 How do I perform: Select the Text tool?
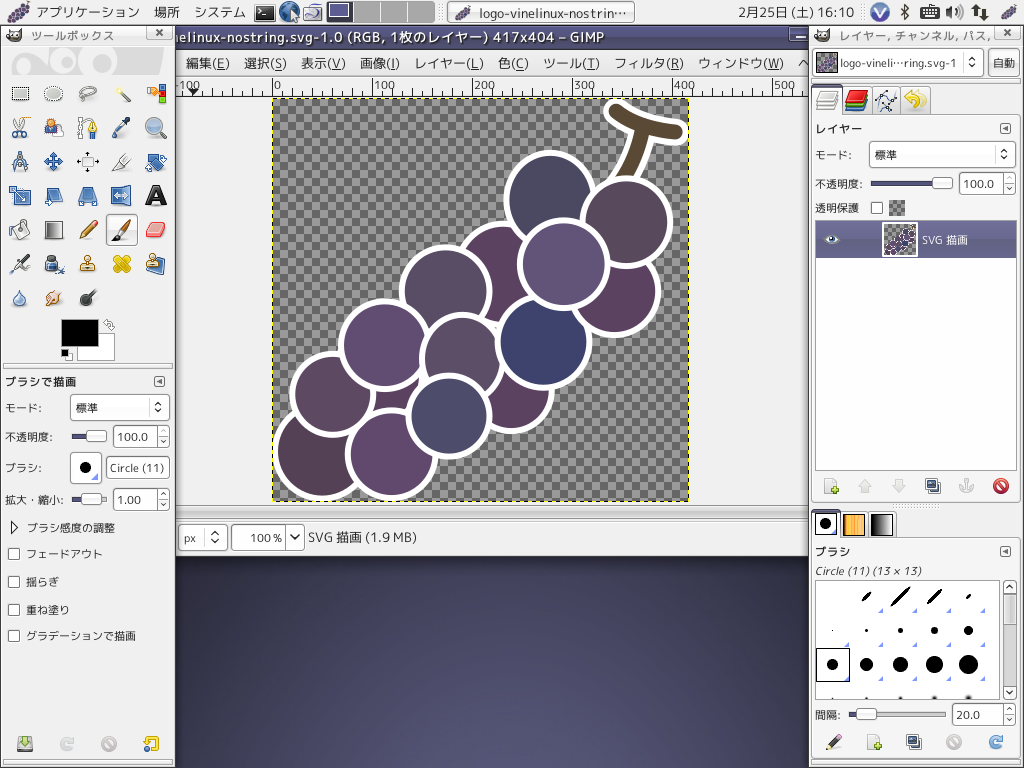pos(155,195)
